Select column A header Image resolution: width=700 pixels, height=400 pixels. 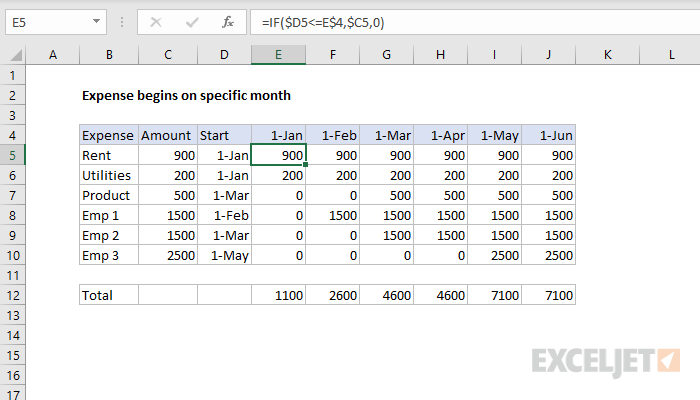pyautogui.click(x=53, y=55)
